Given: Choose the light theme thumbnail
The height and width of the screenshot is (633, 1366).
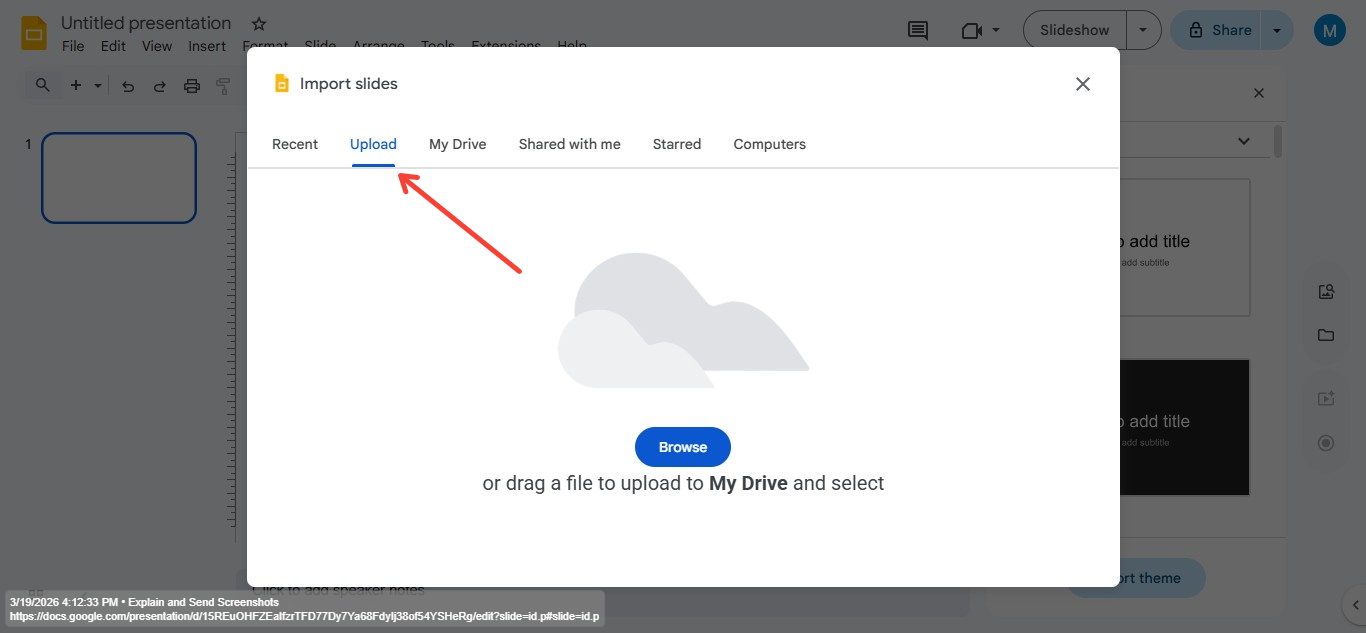Looking at the screenshot, I should [x=1185, y=247].
